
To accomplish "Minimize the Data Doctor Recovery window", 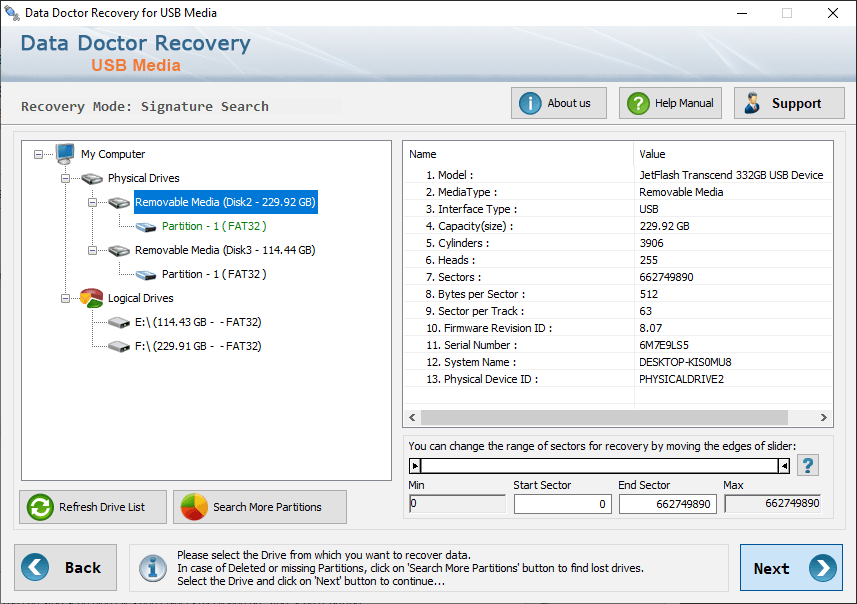I will coord(742,13).
